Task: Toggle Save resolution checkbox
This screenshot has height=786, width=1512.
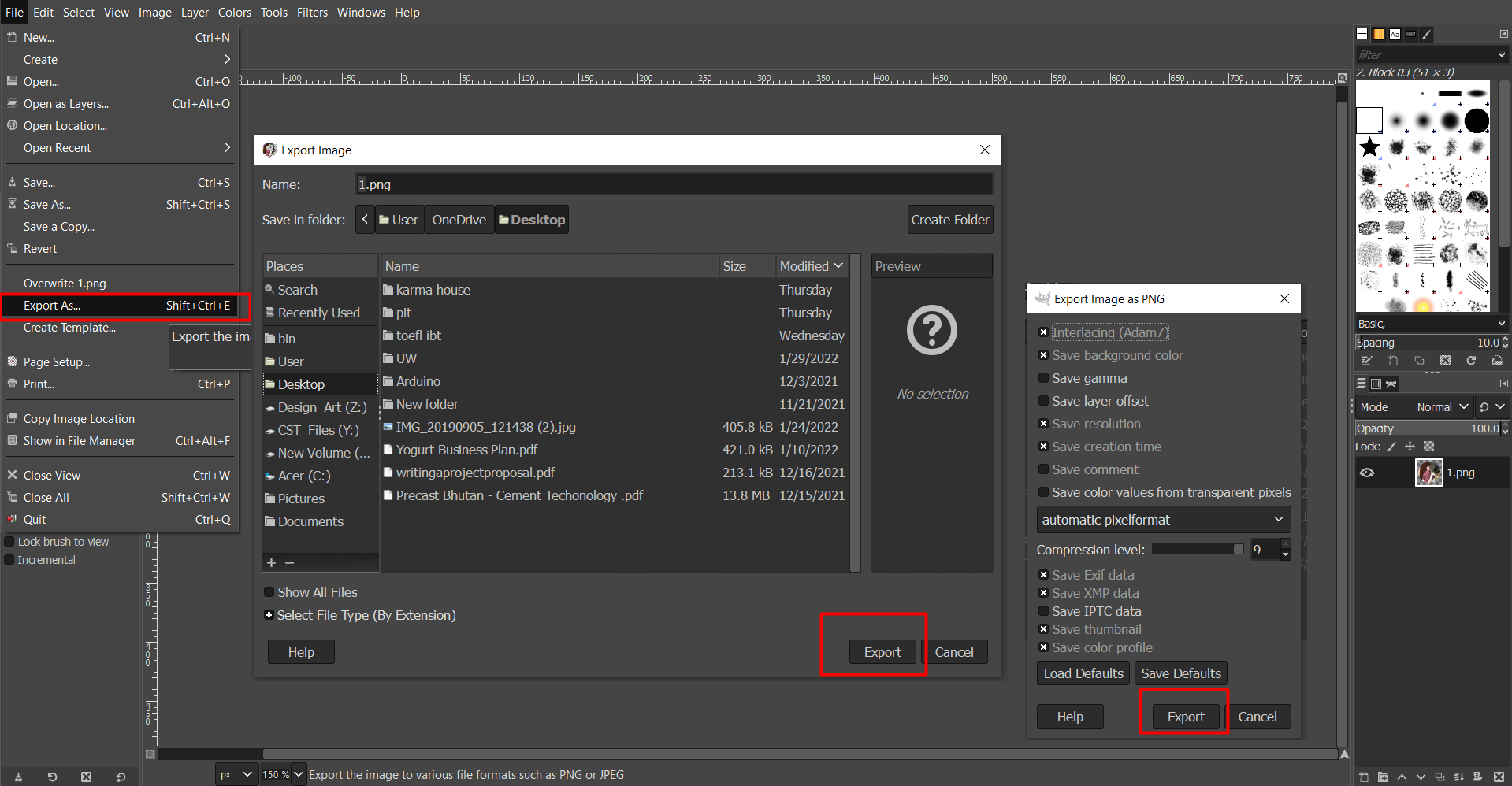Action: (1043, 424)
